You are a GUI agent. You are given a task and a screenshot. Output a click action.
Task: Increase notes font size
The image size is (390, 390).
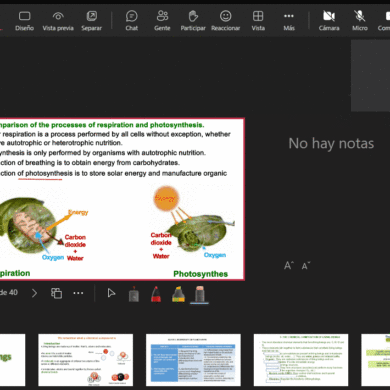click(x=289, y=266)
